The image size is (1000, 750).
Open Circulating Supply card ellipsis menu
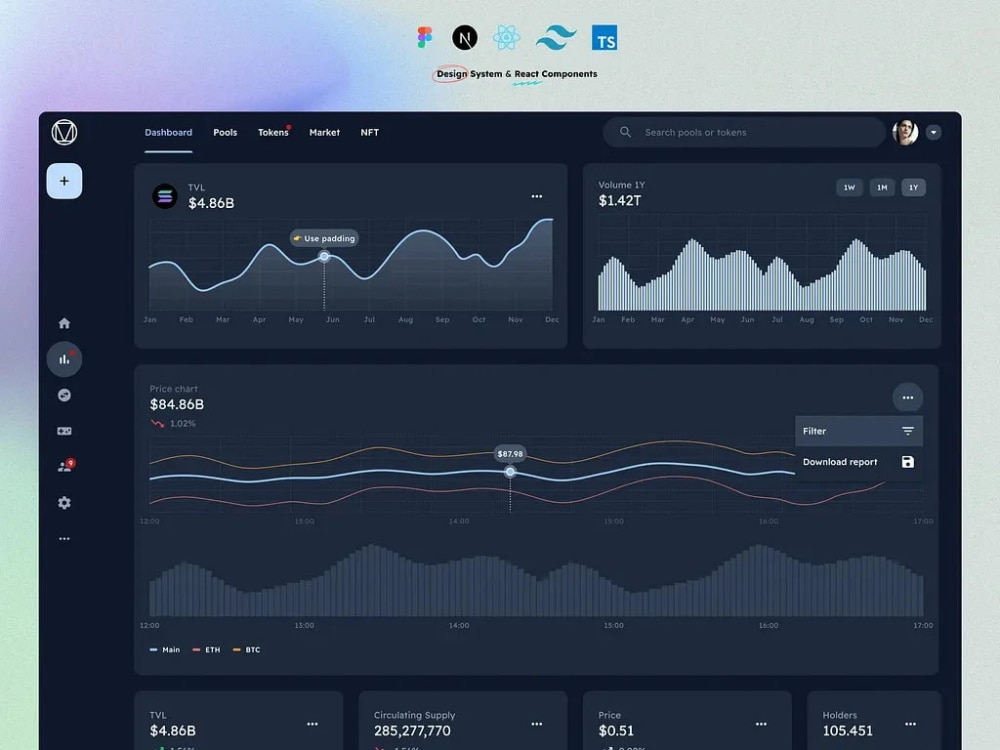[x=537, y=724]
